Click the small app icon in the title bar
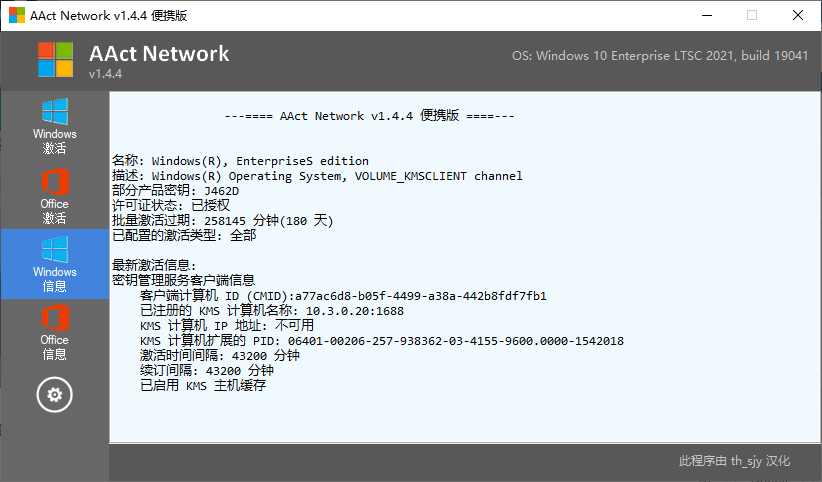This screenshot has height=482, width=822. [x=17, y=15]
